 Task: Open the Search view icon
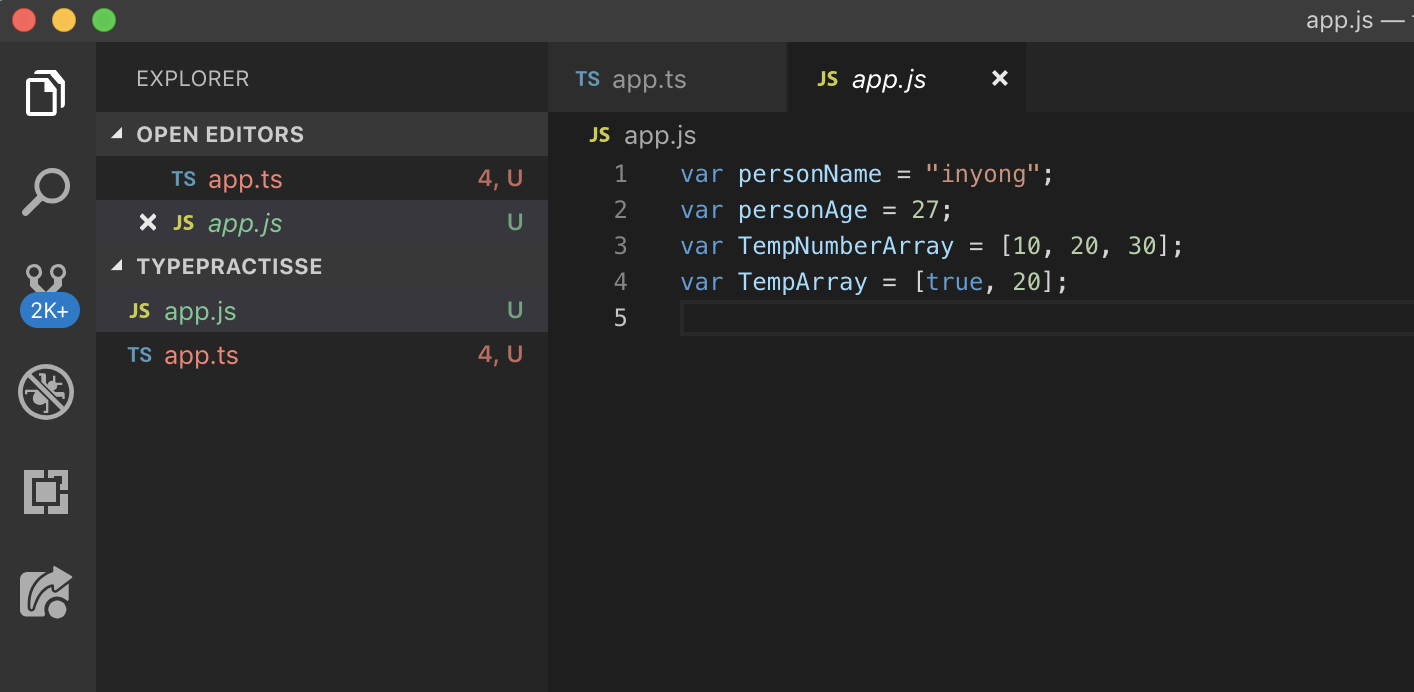point(46,192)
